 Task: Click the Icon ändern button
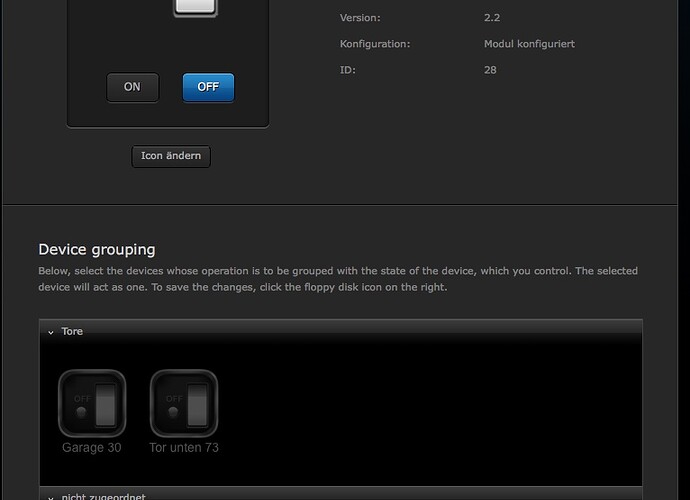[171, 156]
